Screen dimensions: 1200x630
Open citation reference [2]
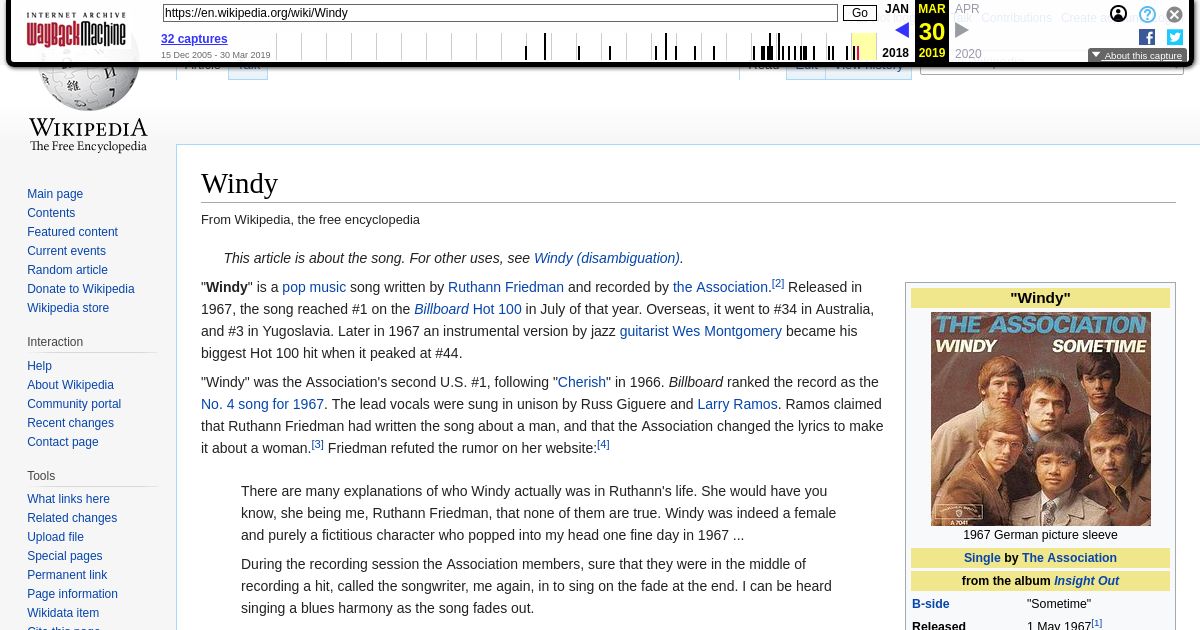tap(778, 283)
